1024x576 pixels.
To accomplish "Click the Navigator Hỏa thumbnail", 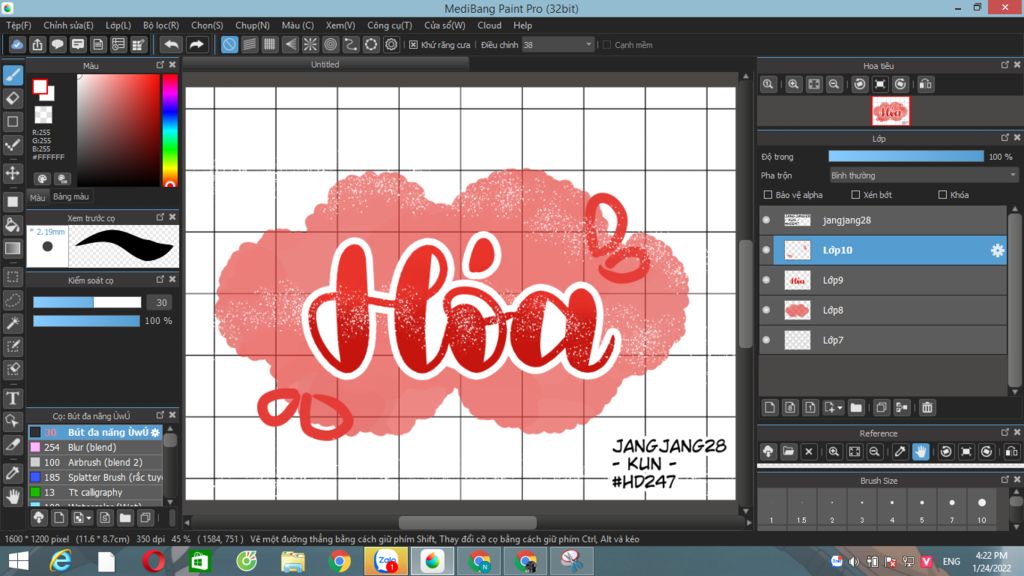I will [x=890, y=111].
